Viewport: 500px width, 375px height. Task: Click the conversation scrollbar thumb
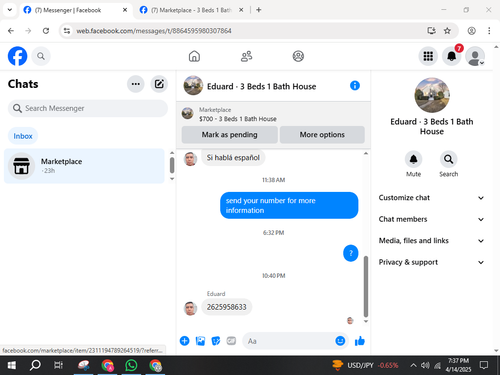click(366, 286)
